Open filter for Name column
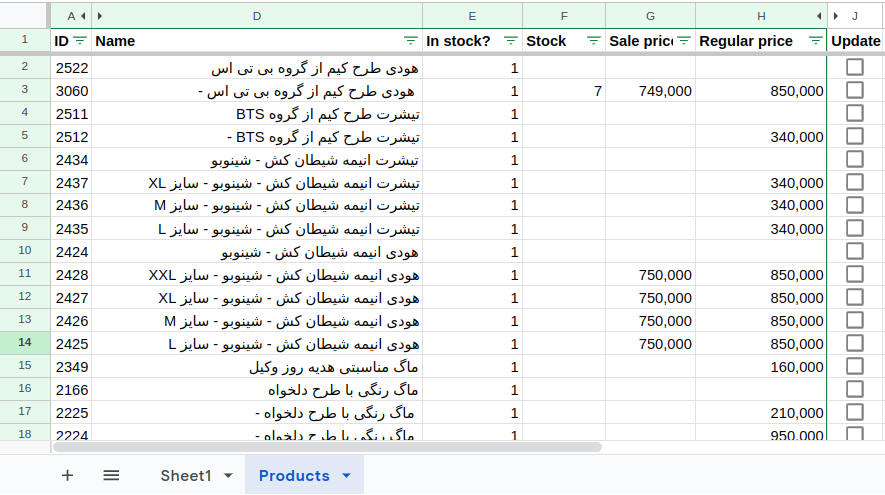Screen dimensions: 885x495 (x=410, y=41)
